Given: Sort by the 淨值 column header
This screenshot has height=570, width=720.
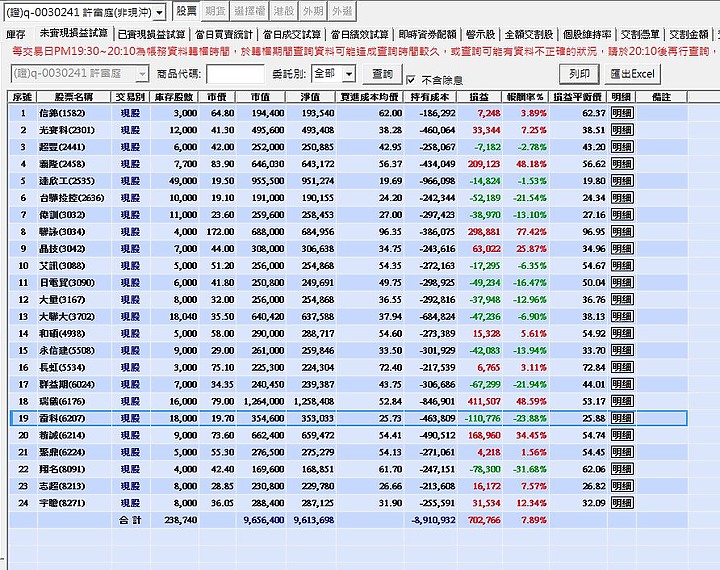Looking at the screenshot, I should click(x=310, y=97).
